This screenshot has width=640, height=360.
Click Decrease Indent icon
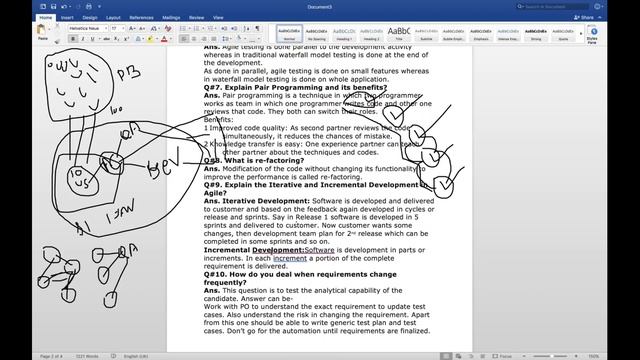224,29
